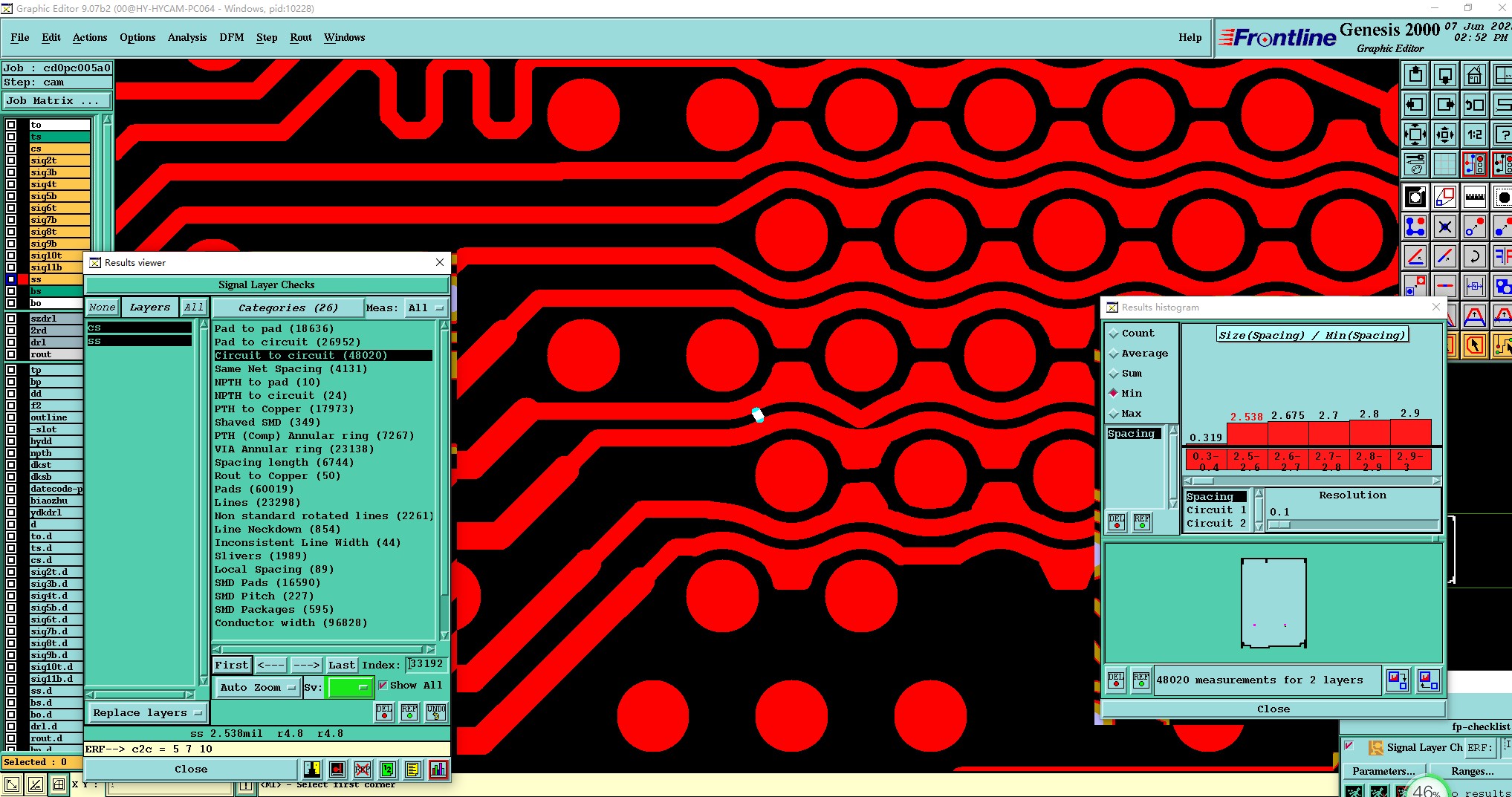The width and height of the screenshot is (1512, 797).
Task: Click the next result arrow button
Action: (306, 665)
